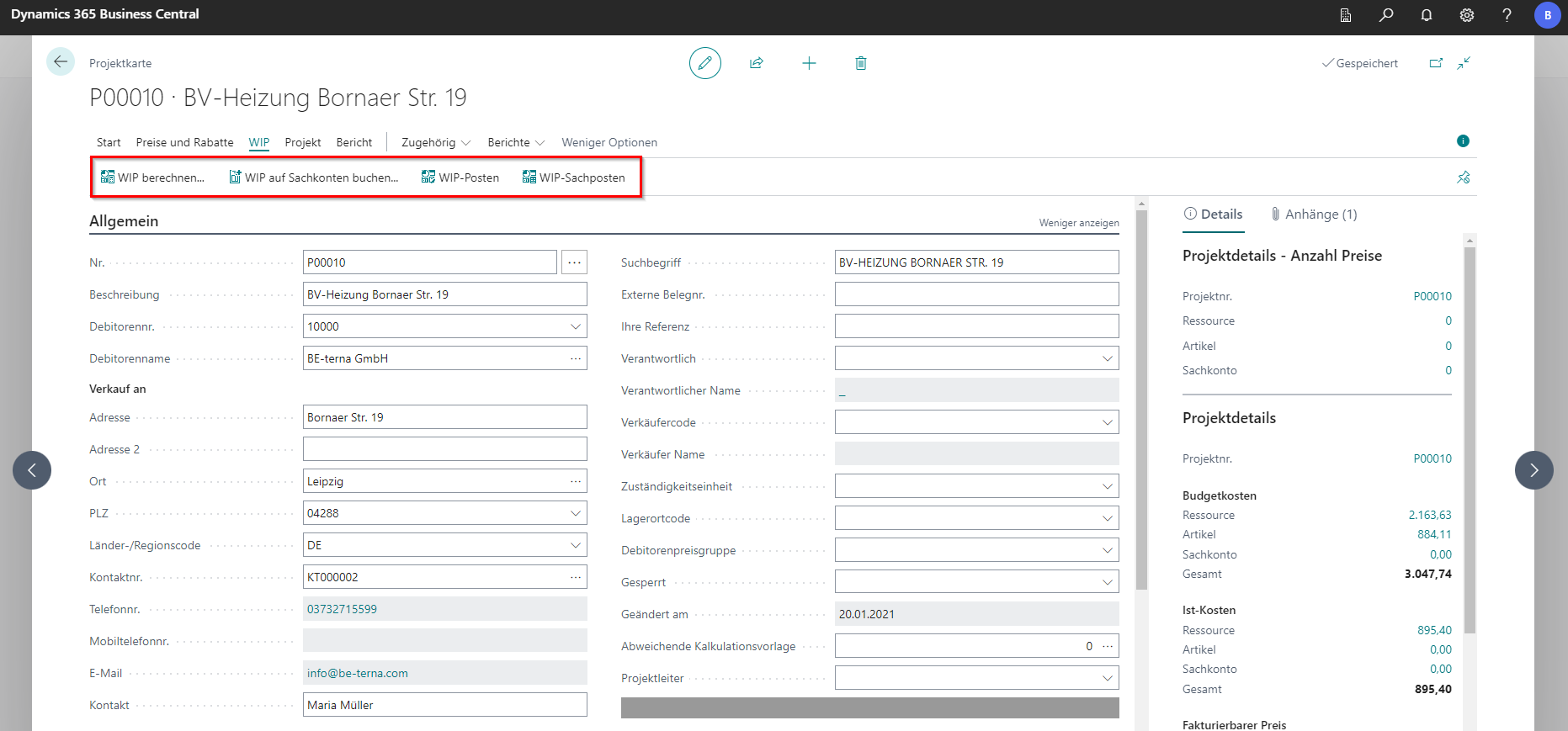
Task: Expand the Gesperrt dropdown
Action: coord(1107,582)
